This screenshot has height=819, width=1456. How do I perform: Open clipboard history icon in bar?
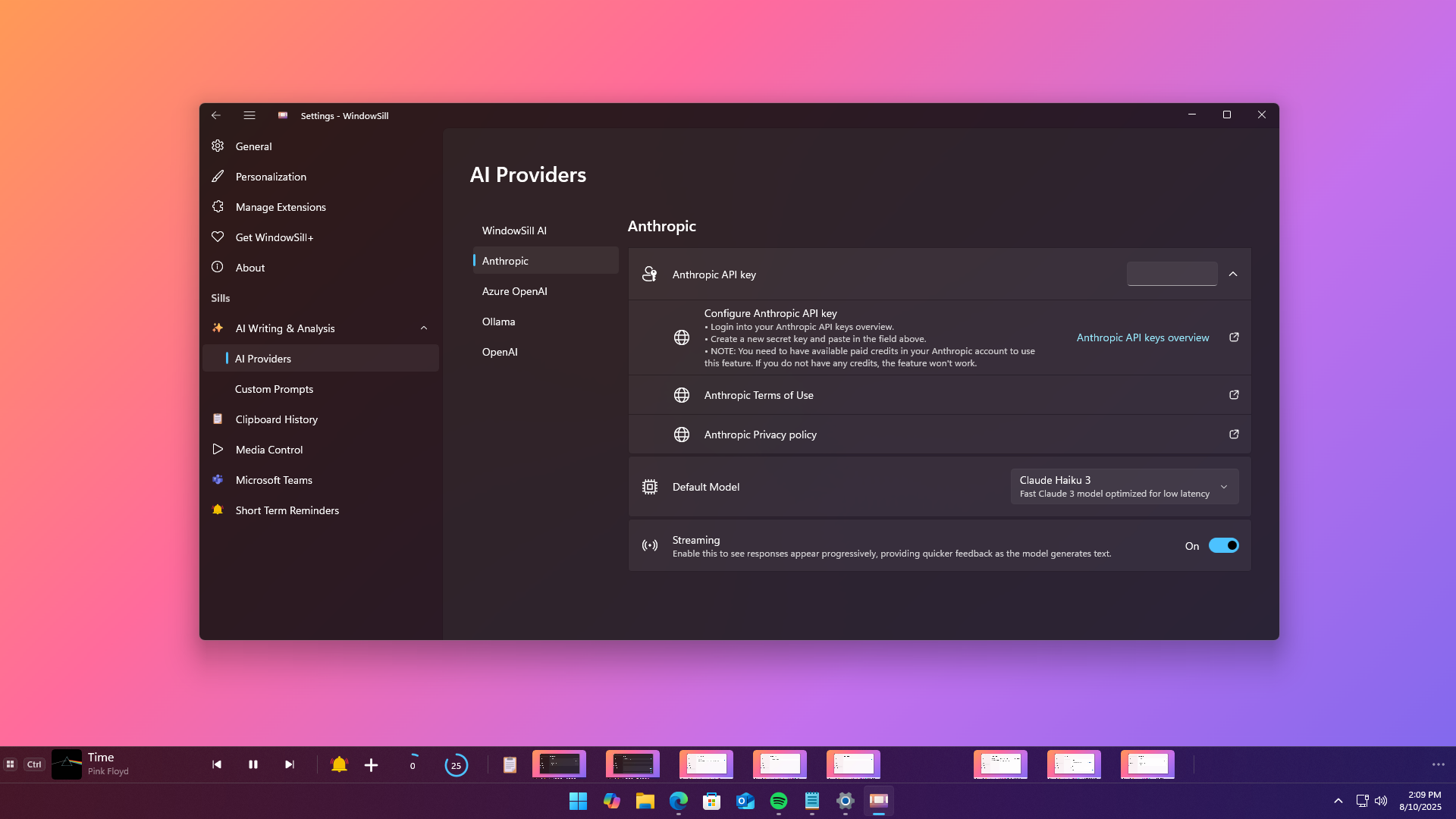[x=510, y=764]
